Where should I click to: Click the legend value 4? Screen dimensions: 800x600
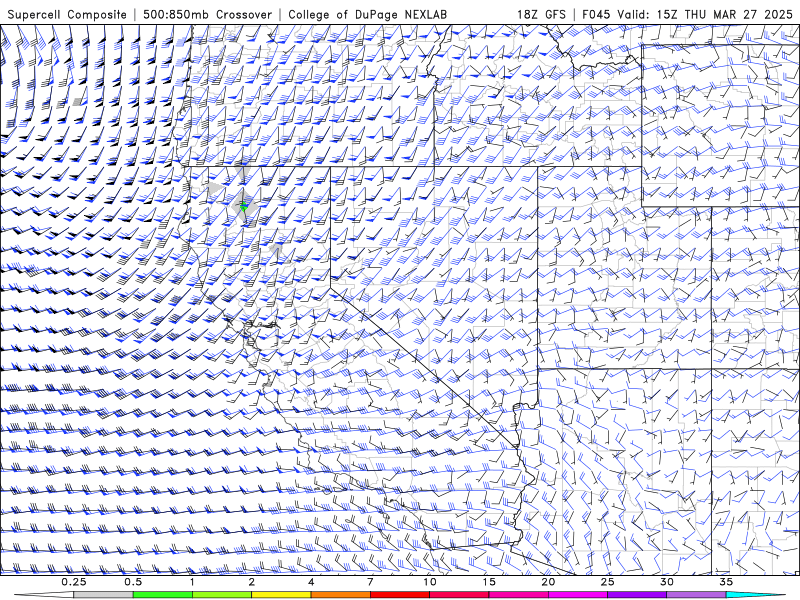(x=311, y=582)
